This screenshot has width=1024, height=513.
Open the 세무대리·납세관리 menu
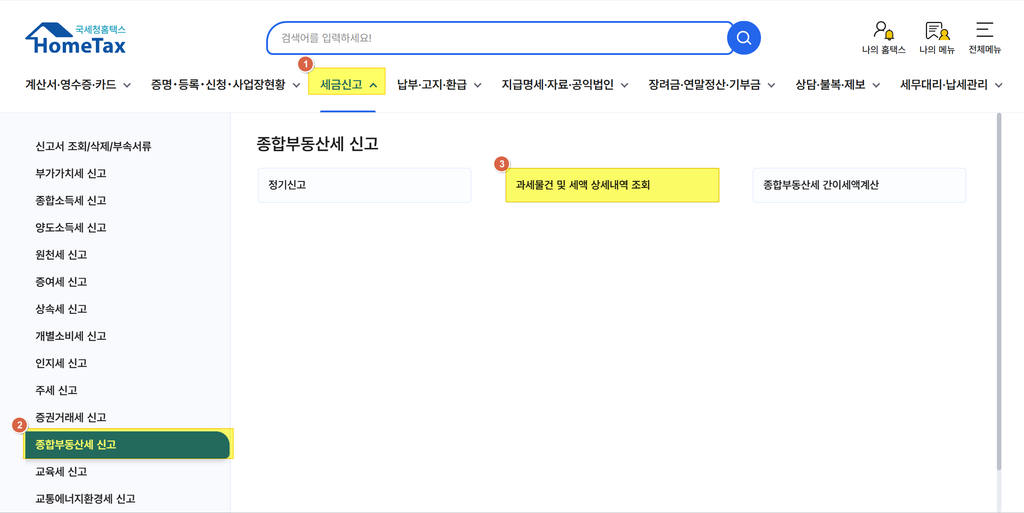[x=944, y=85]
